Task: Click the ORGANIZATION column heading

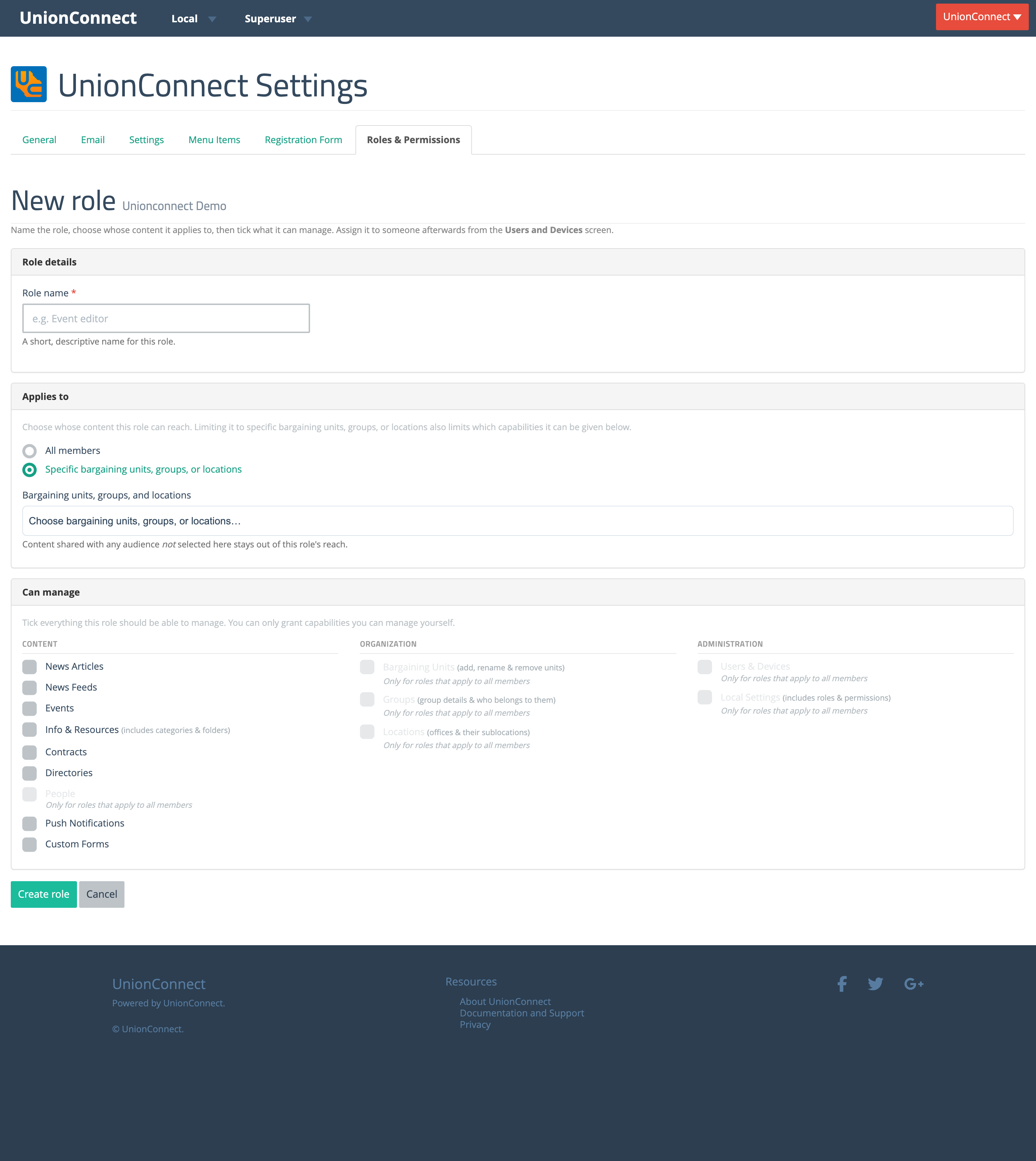Action: [x=388, y=644]
